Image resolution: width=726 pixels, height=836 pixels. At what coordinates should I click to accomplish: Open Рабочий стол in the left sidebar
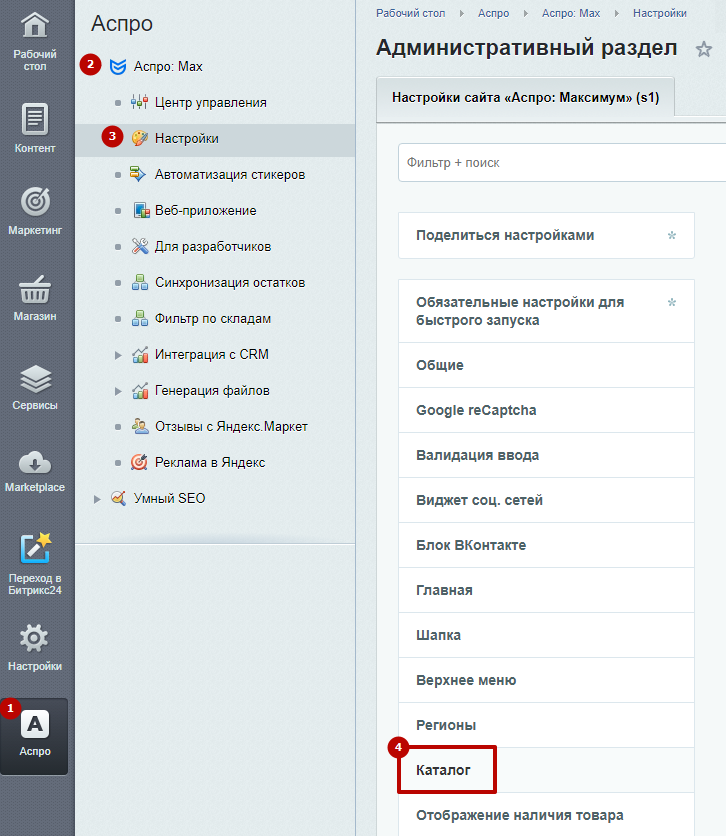(35, 43)
